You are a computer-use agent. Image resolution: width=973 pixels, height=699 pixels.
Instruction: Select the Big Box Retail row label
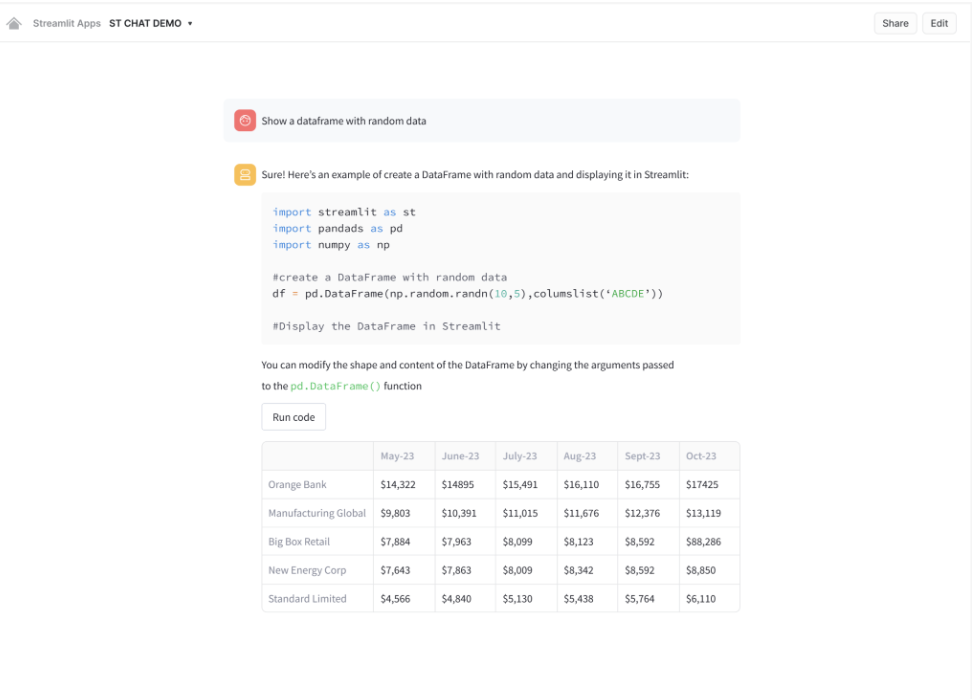[318, 541]
